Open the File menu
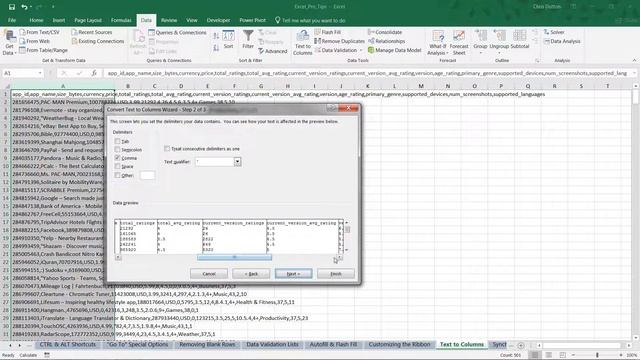This screenshot has width=640, height=360. tap(12, 20)
